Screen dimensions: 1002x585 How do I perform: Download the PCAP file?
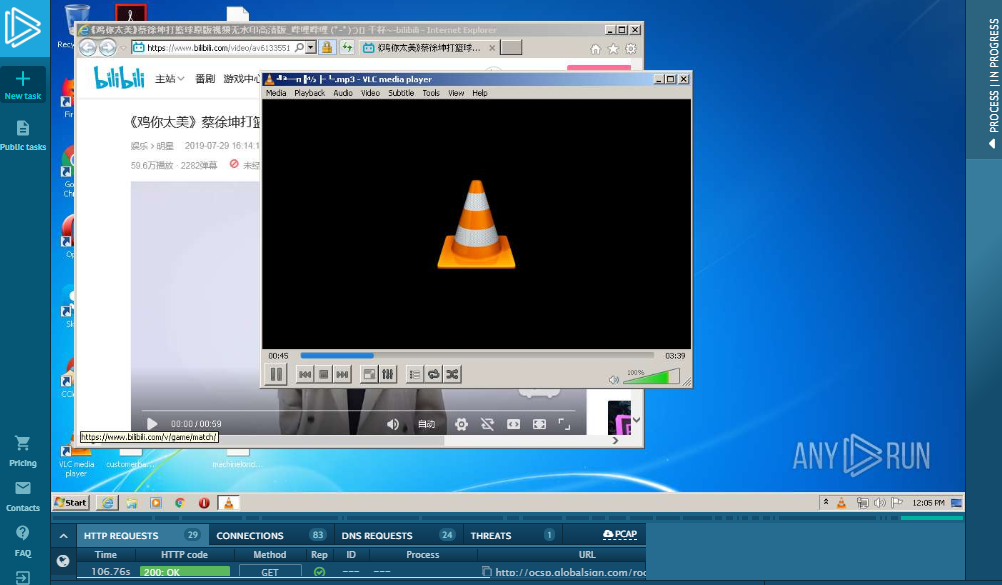[620, 535]
